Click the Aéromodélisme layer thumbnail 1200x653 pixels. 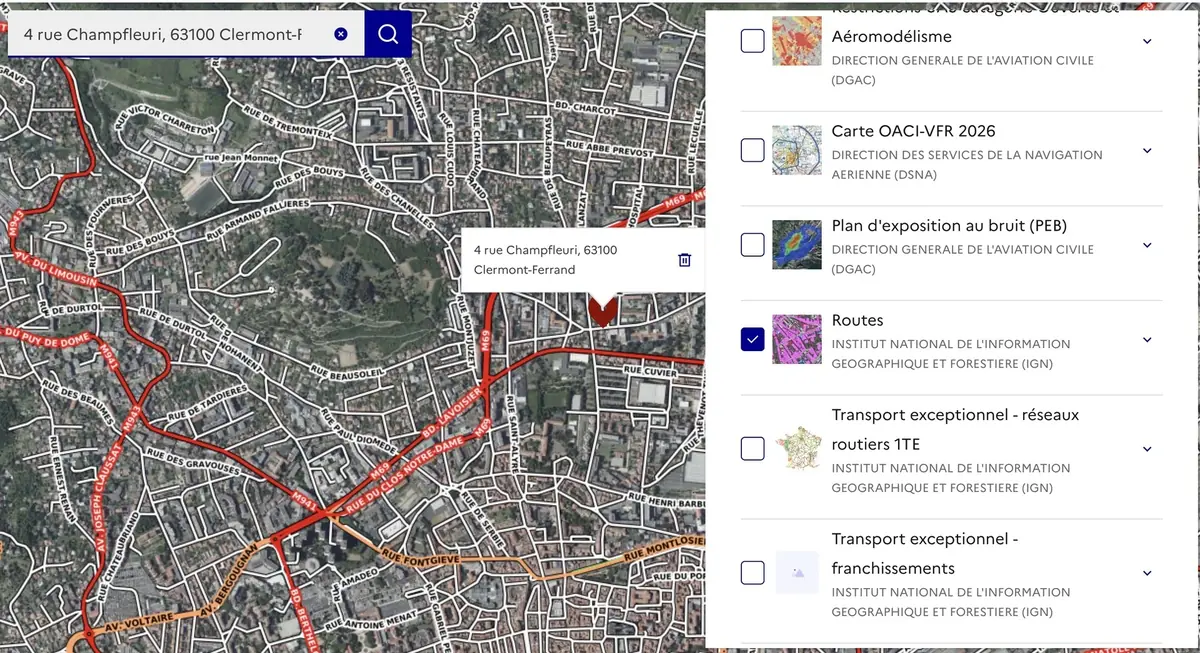tap(797, 41)
